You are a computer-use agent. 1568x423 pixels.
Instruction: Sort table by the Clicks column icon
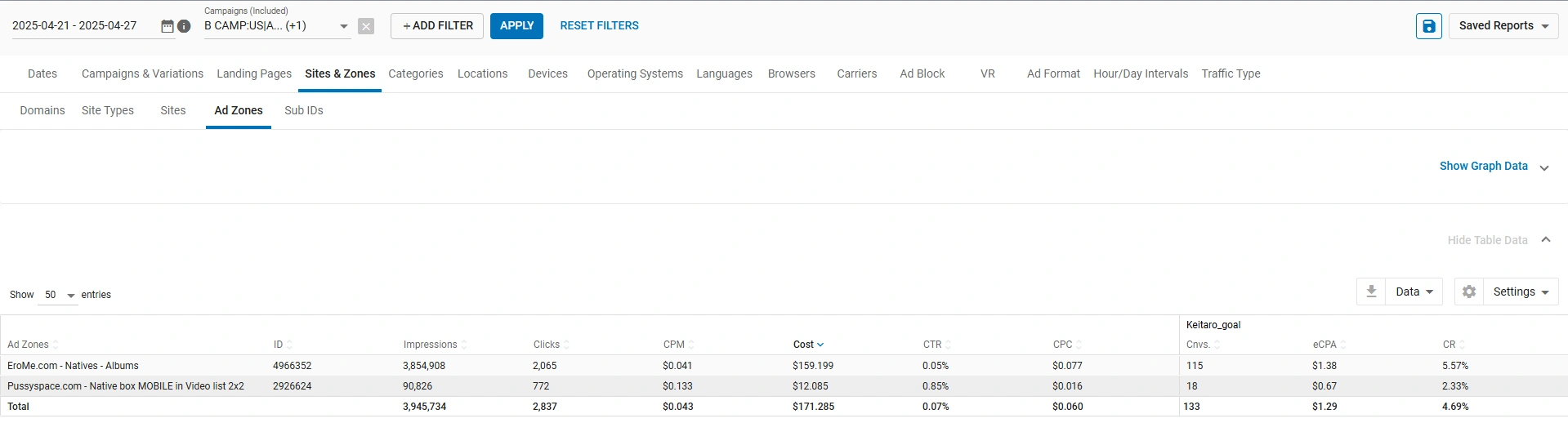click(566, 345)
